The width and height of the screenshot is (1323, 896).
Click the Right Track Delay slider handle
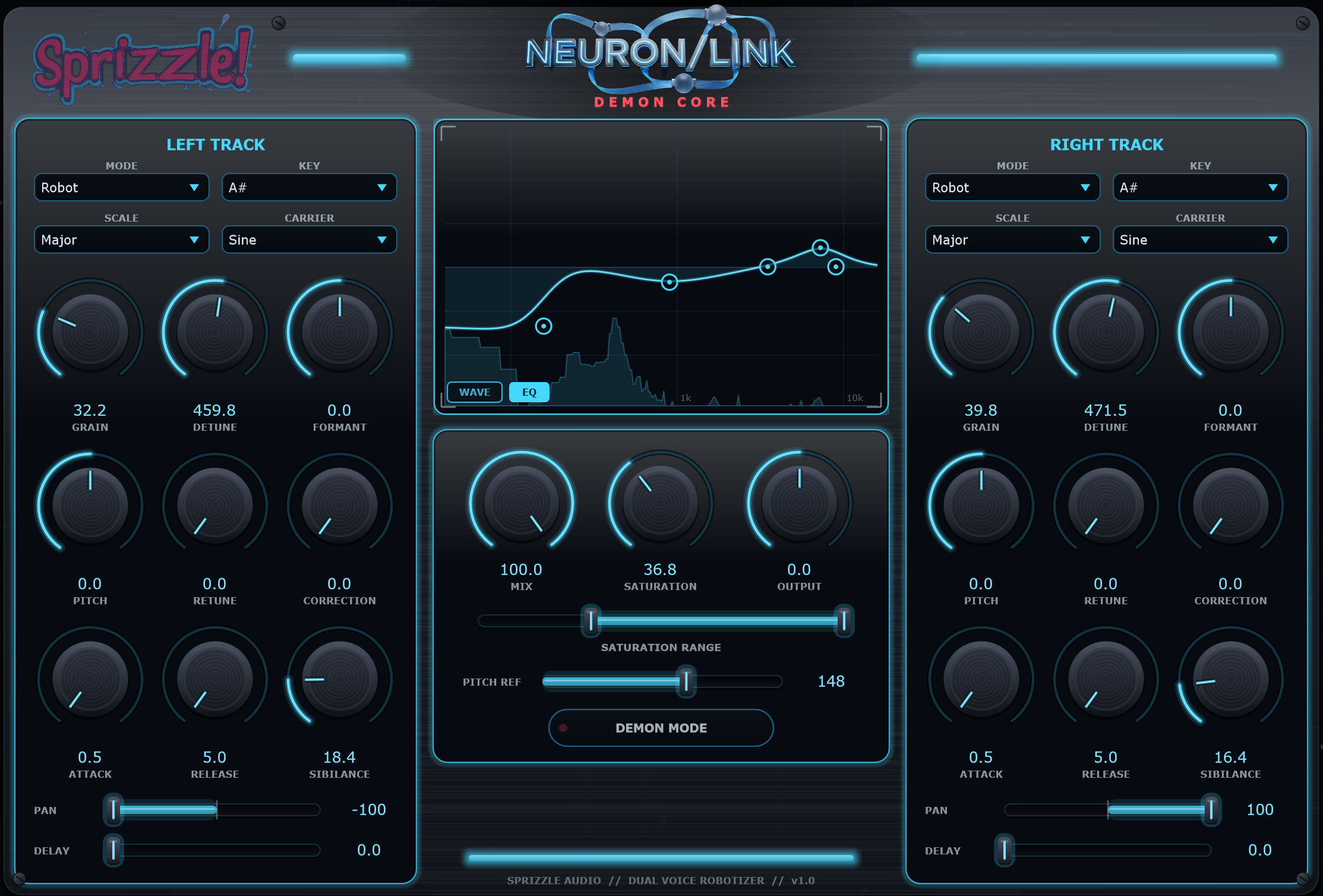point(1005,850)
